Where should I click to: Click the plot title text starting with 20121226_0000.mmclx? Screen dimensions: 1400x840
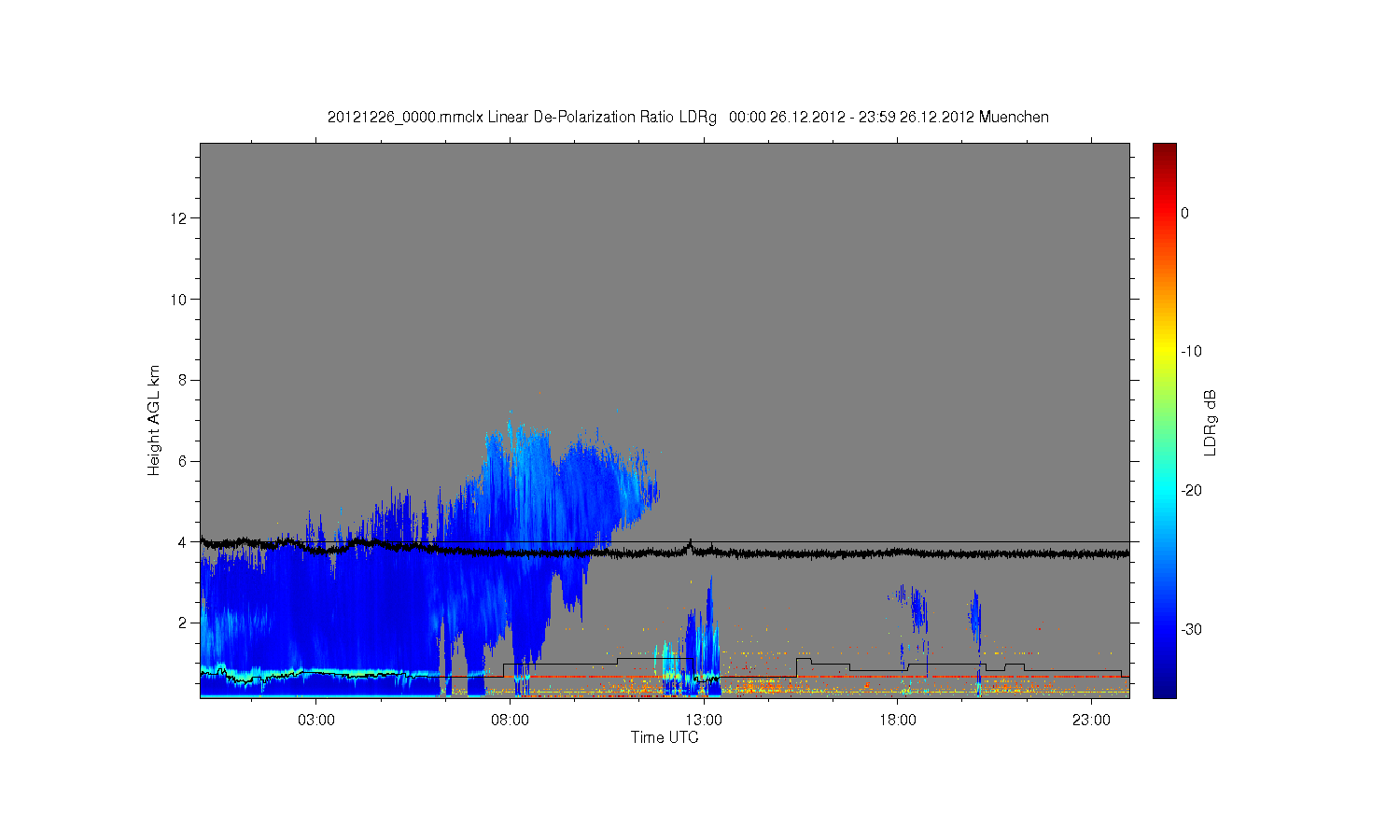pos(688,118)
